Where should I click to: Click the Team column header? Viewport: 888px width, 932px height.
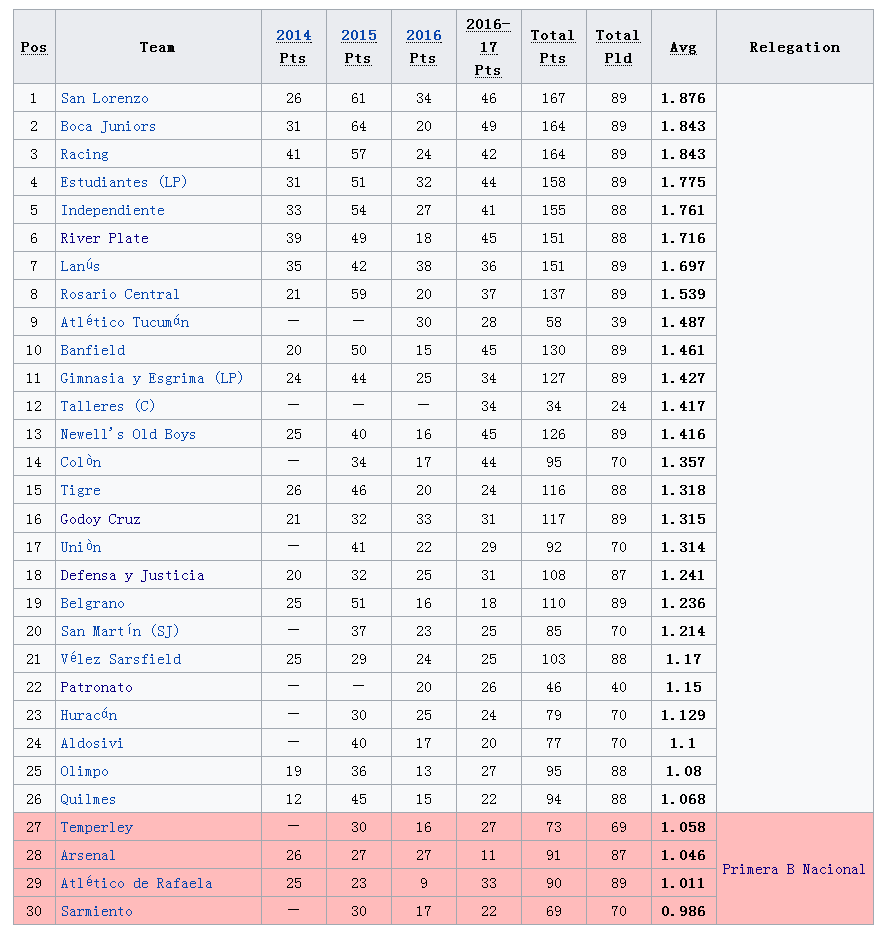158,47
